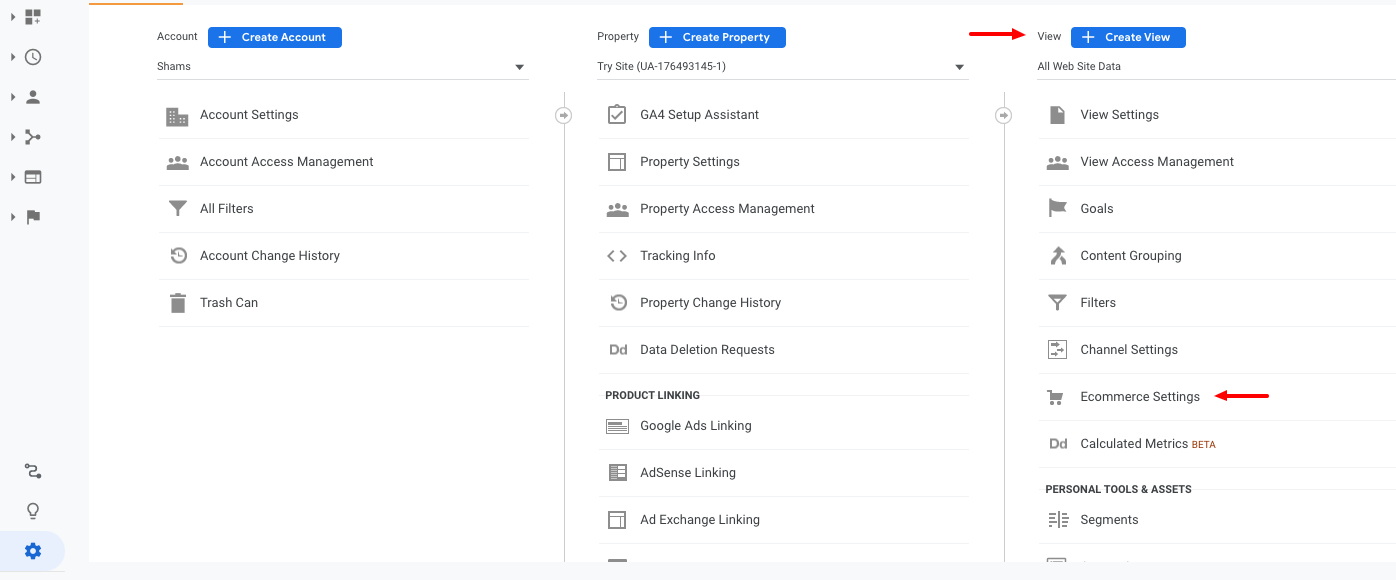Open Tracking Info in the Property column
This screenshot has width=1396, height=580.
(x=677, y=255)
